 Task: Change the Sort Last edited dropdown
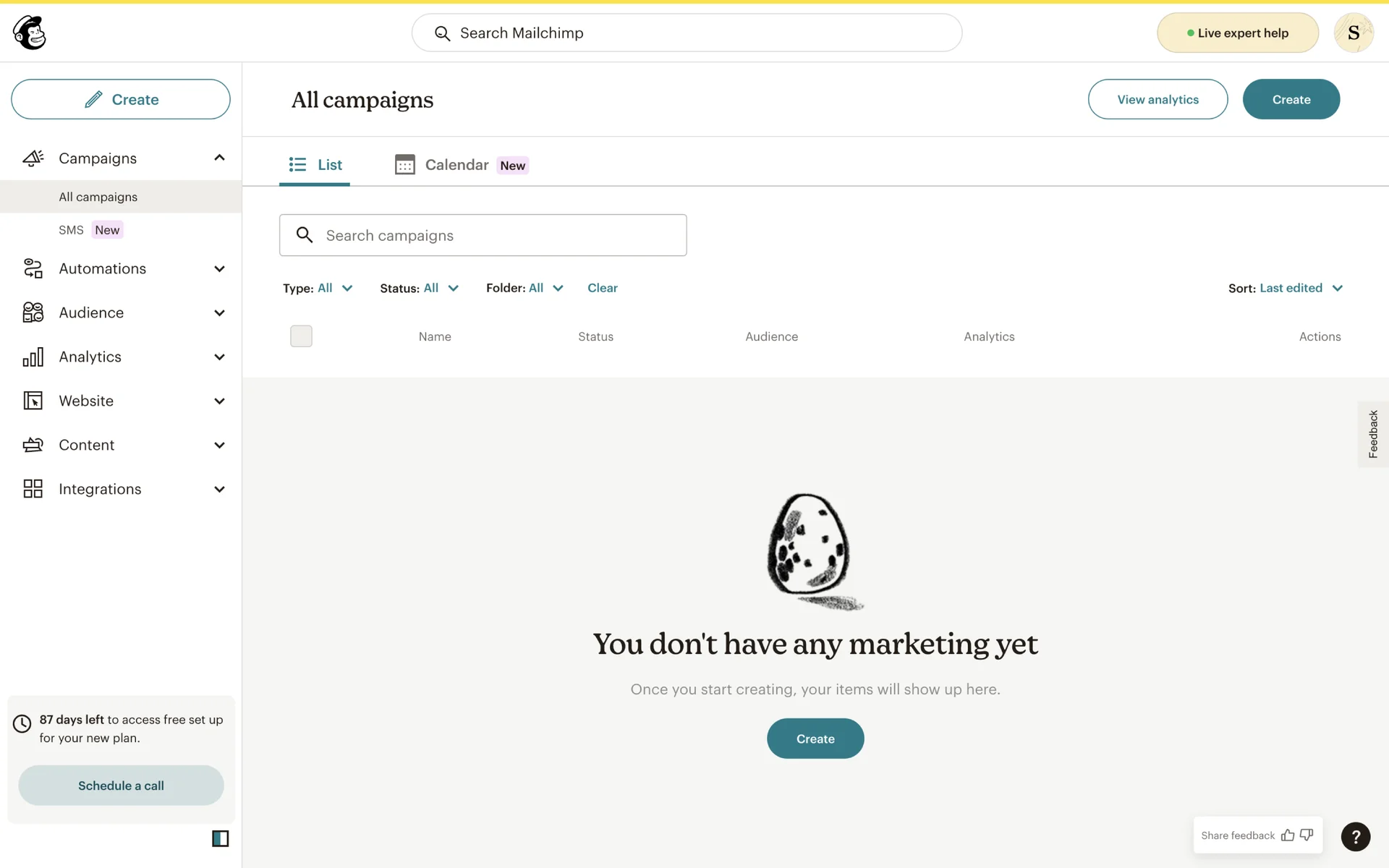pos(1286,288)
